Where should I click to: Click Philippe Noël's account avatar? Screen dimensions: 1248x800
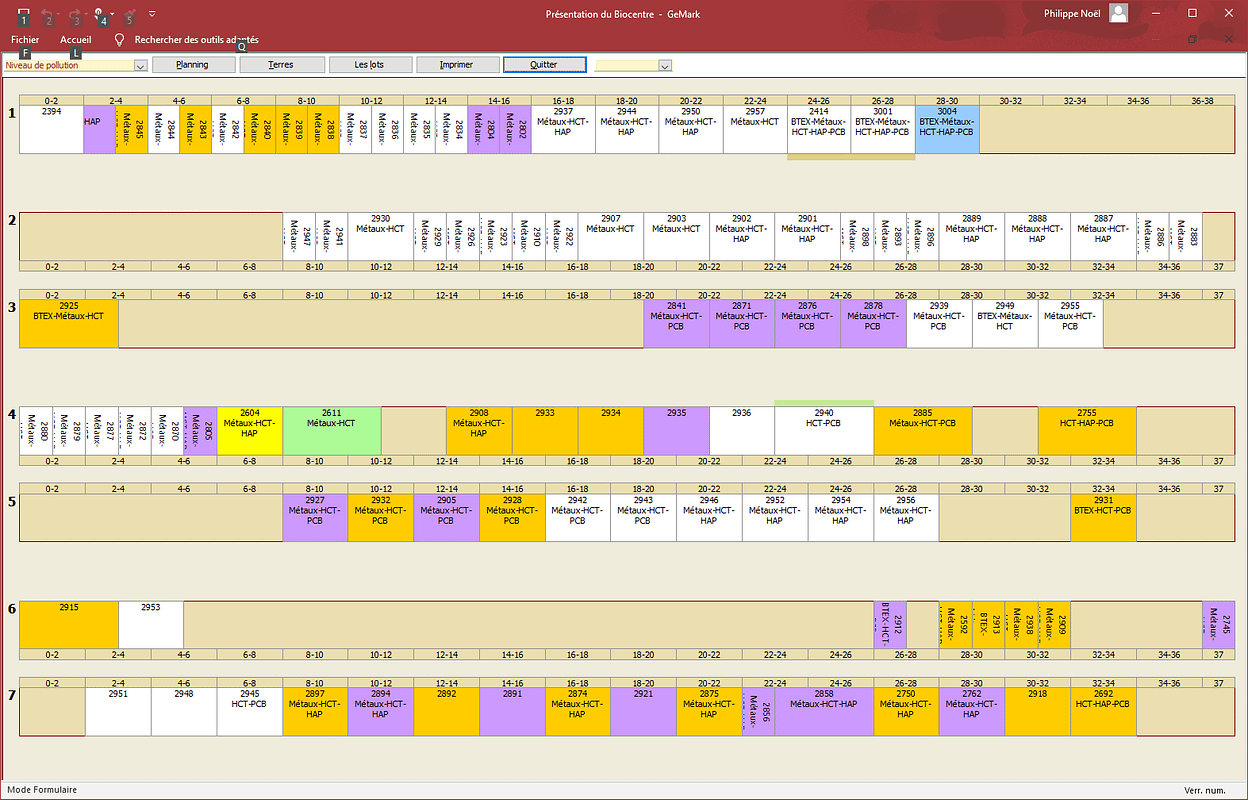(x=1119, y=13)
